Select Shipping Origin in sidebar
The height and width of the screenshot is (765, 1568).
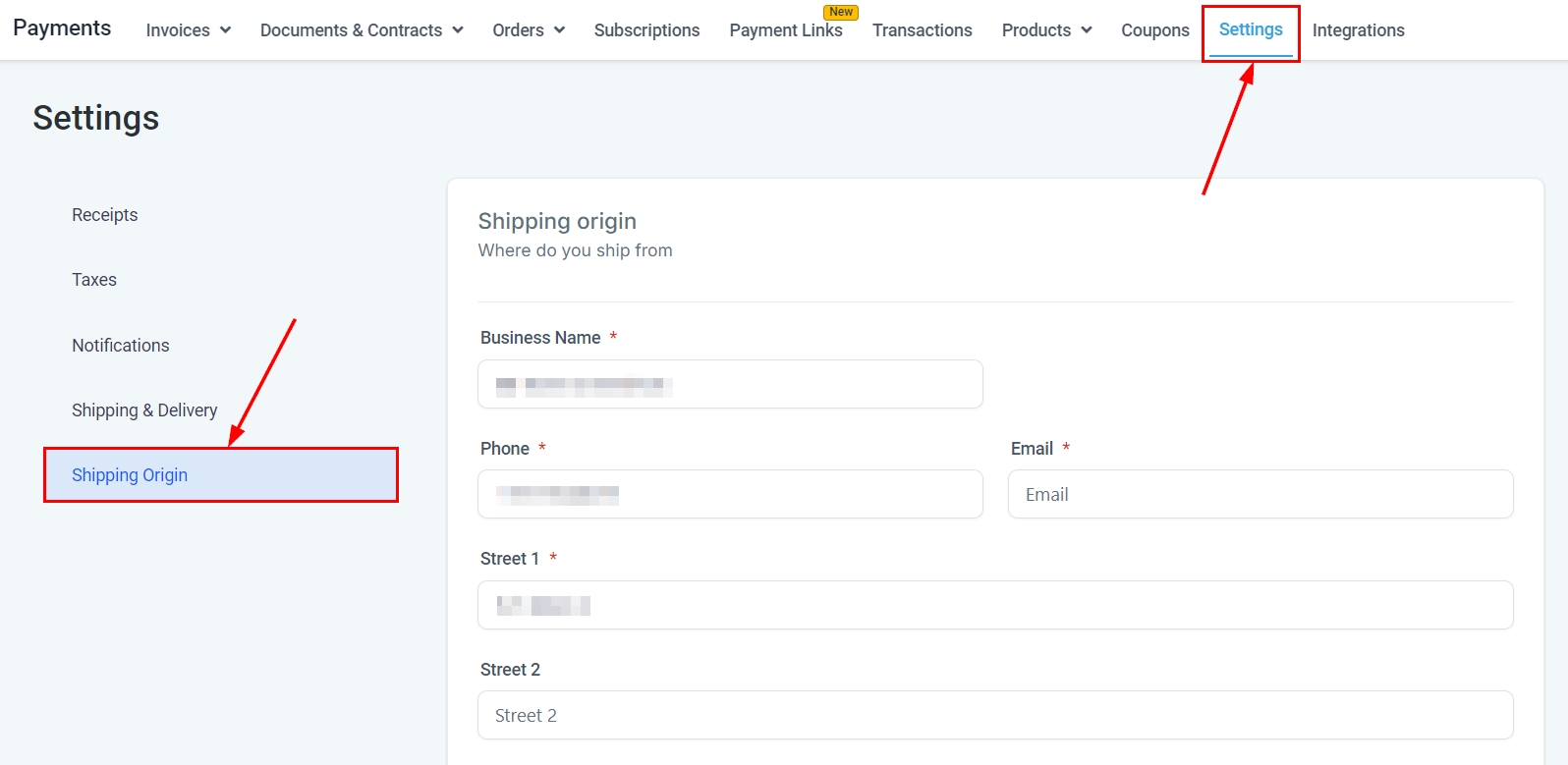point(130,475)
